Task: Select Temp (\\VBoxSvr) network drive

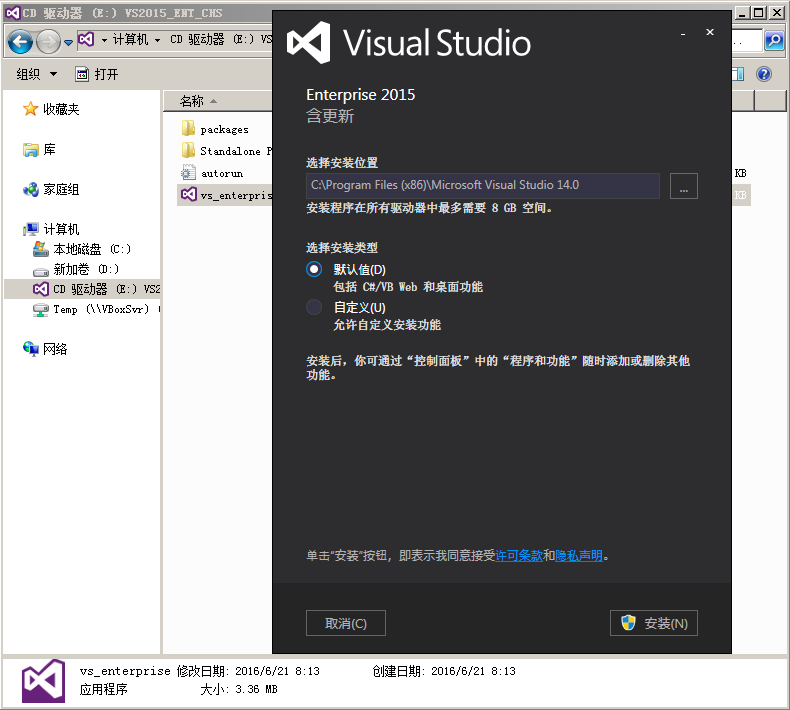Action: coord(101,309)
